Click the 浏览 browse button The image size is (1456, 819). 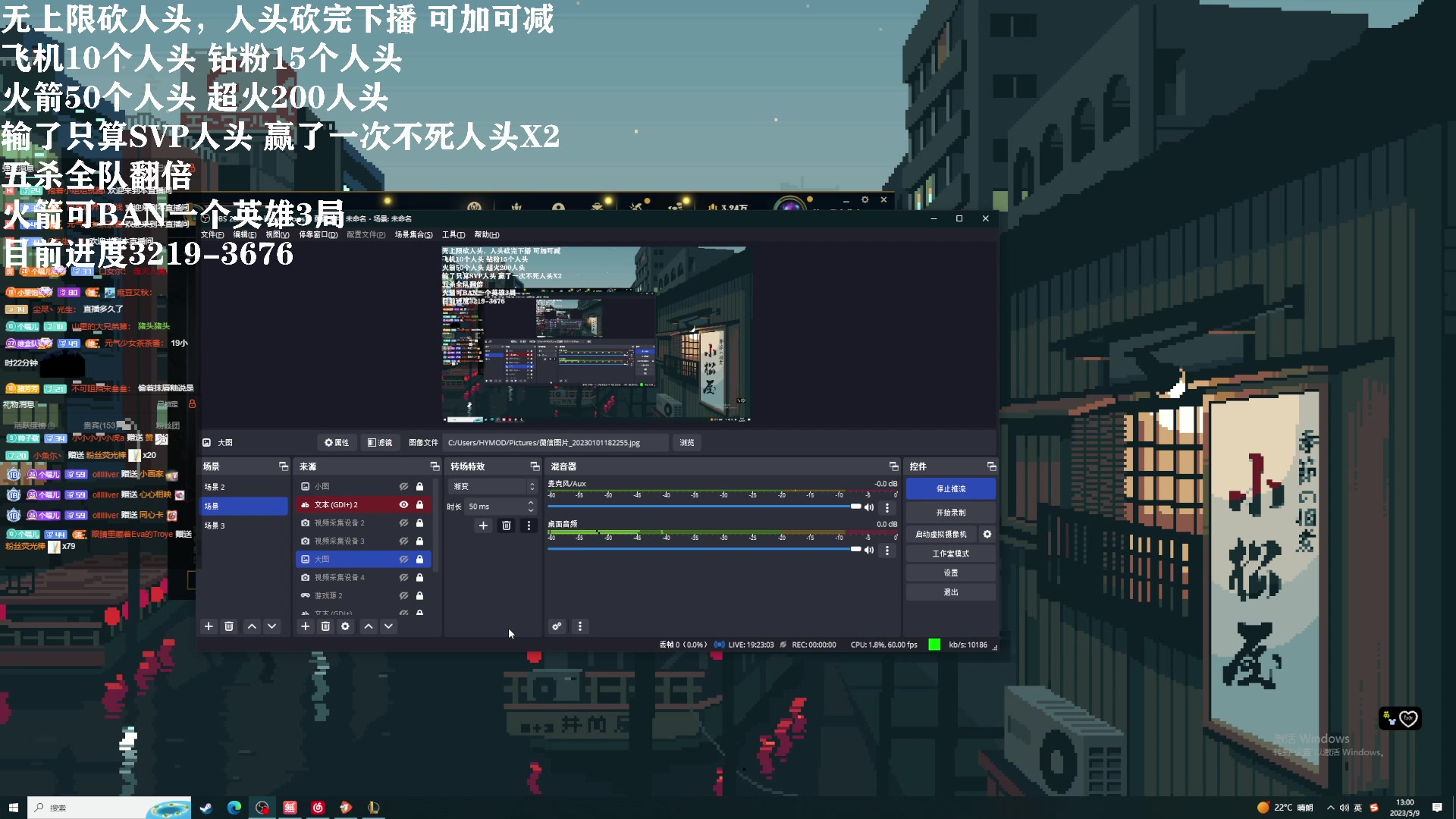click(687, 443)
